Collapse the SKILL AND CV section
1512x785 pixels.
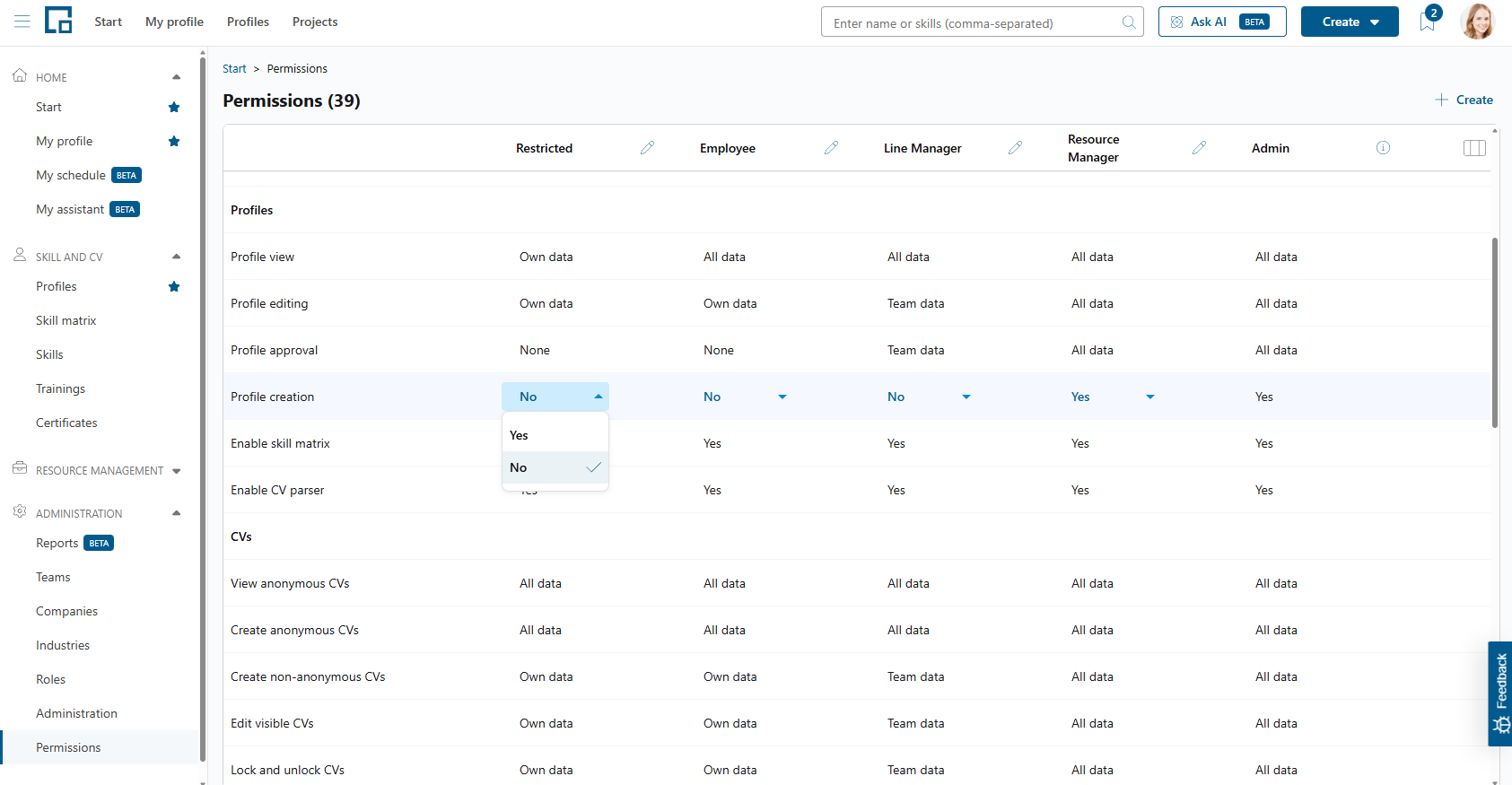pyautogui.click(x=176, y=257)
